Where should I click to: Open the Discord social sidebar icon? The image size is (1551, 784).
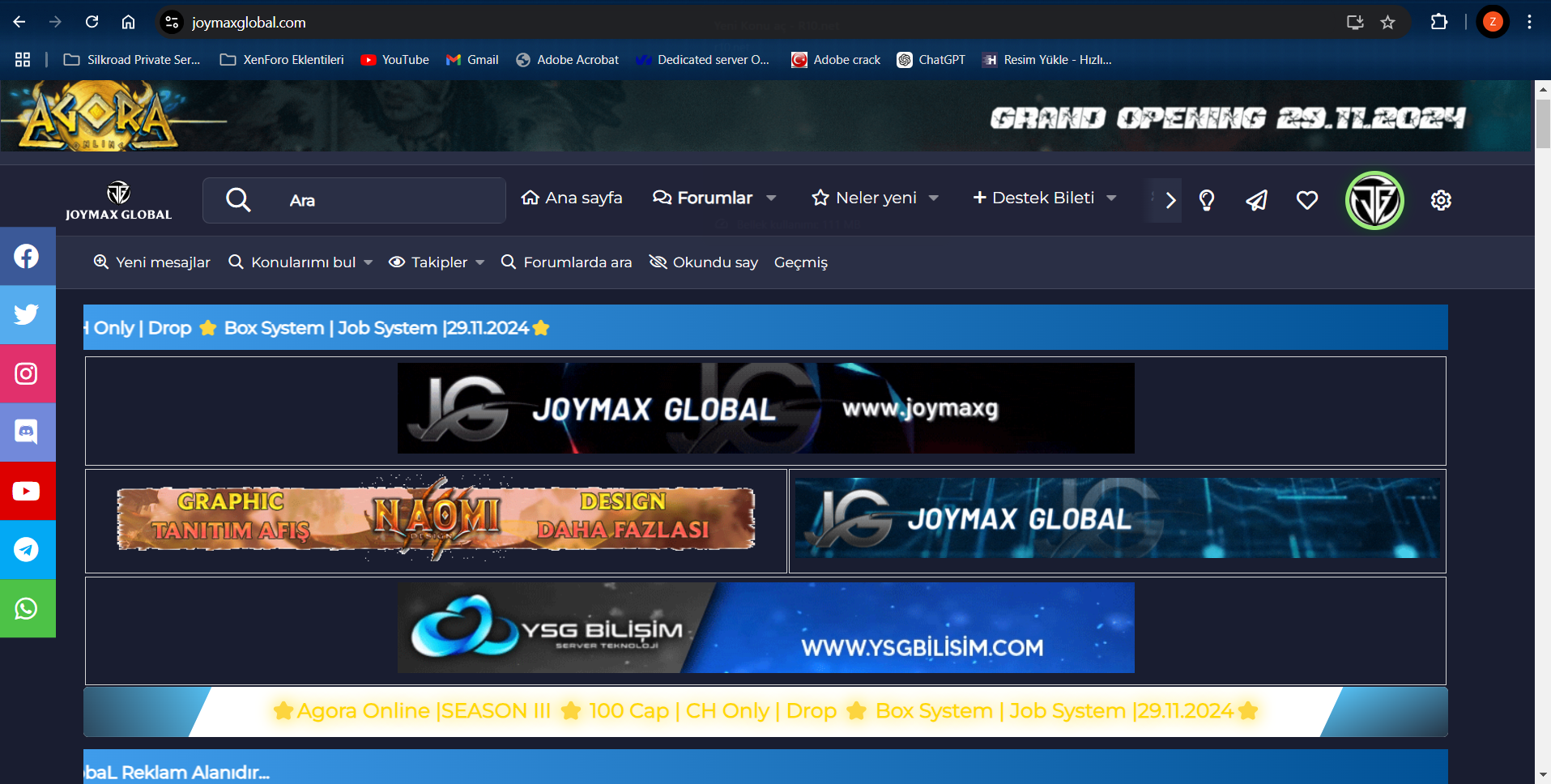27,432
